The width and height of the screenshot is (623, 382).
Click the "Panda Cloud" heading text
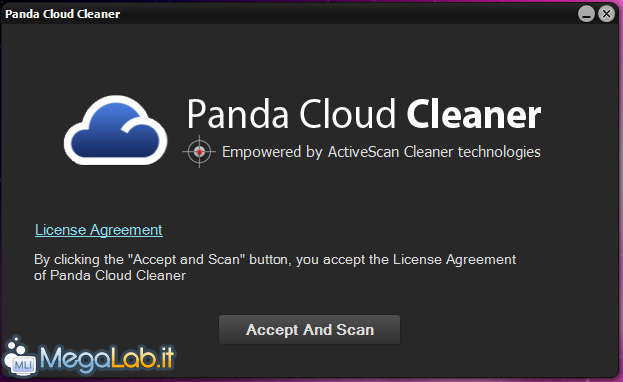click(x=291, y=114)
